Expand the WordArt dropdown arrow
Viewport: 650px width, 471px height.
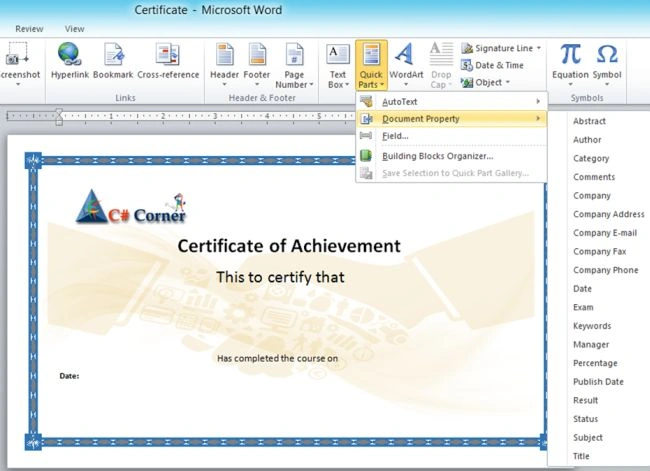tap(406, 84)
